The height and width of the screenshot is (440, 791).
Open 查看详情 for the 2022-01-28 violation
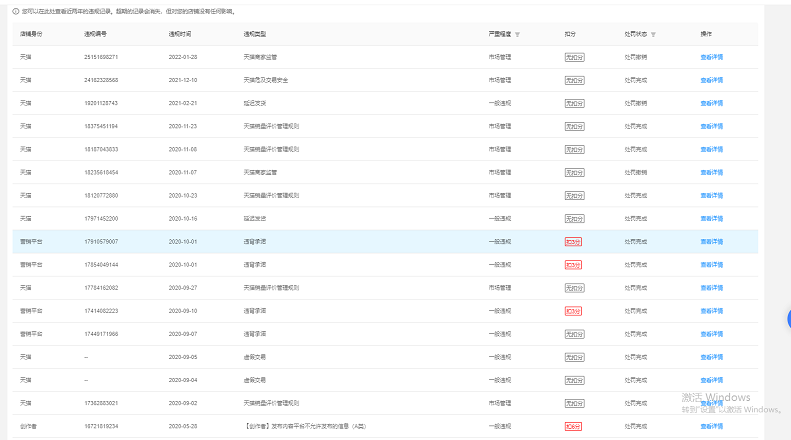coord(711,57)
